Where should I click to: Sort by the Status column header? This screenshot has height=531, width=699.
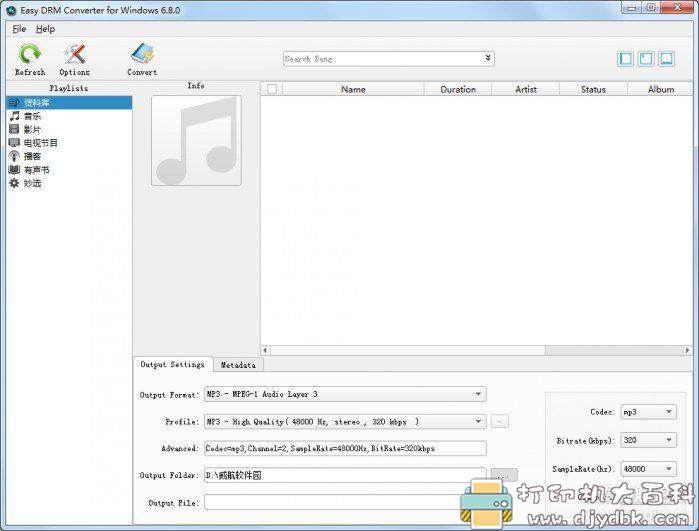pos(593,89)
